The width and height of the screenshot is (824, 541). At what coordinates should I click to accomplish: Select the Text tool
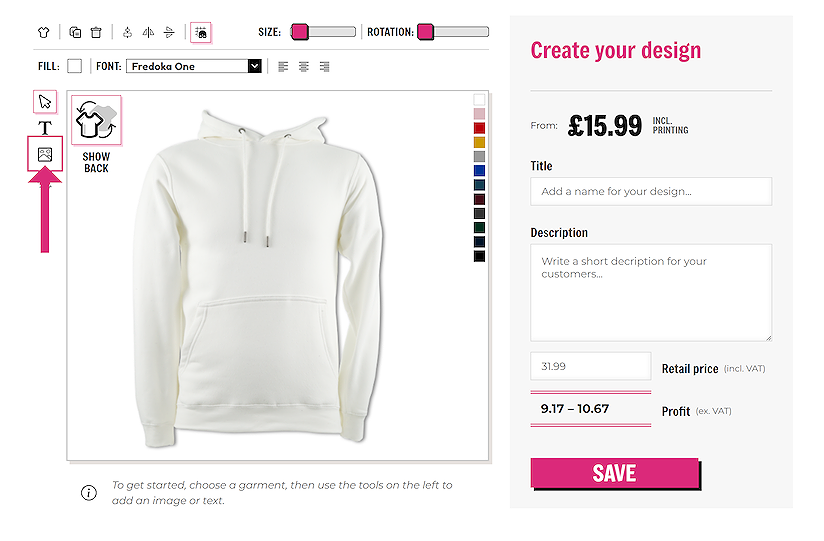(45, 128)
